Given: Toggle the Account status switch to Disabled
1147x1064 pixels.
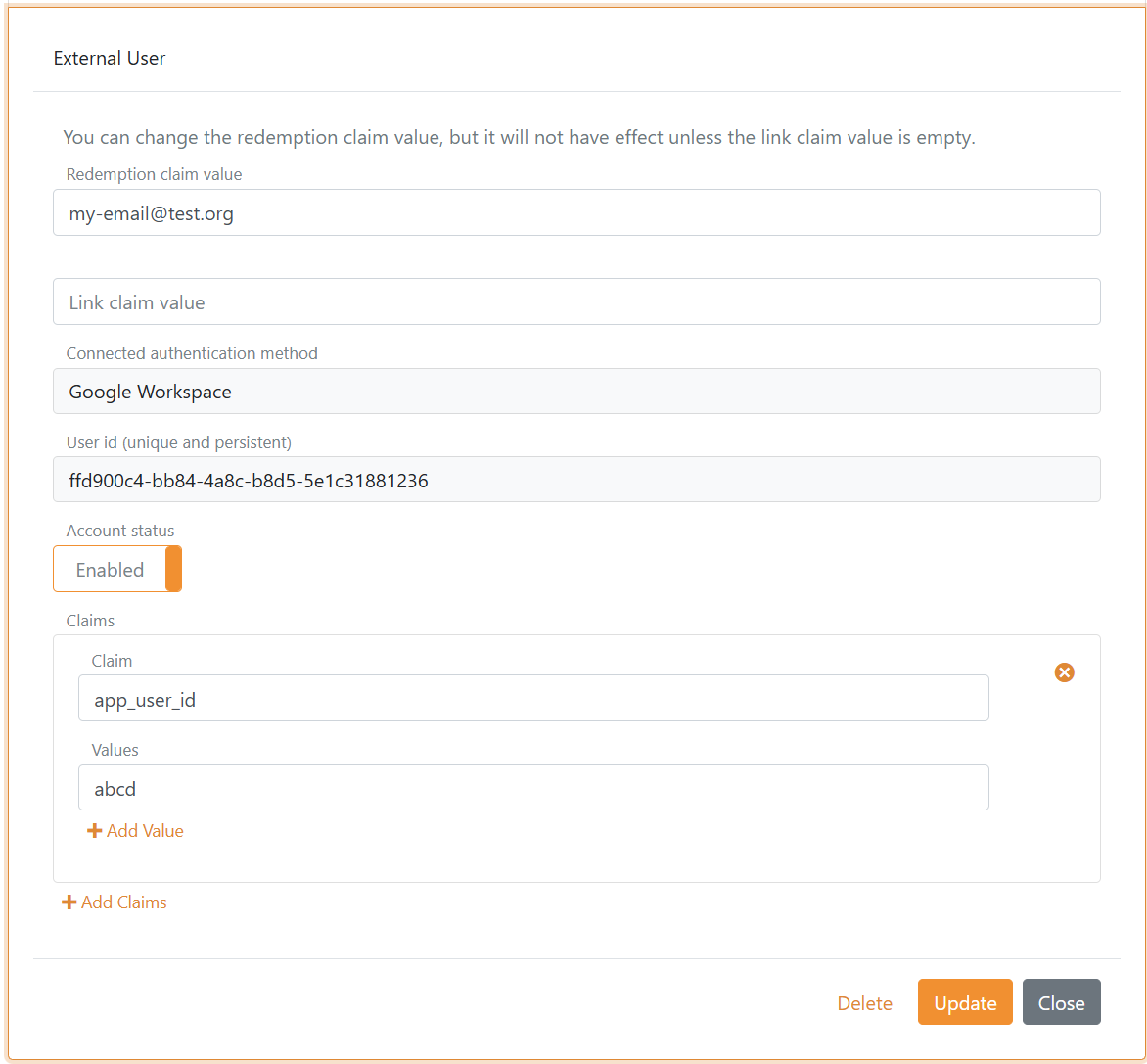Looking at the screenshot, I should (117, 569).
